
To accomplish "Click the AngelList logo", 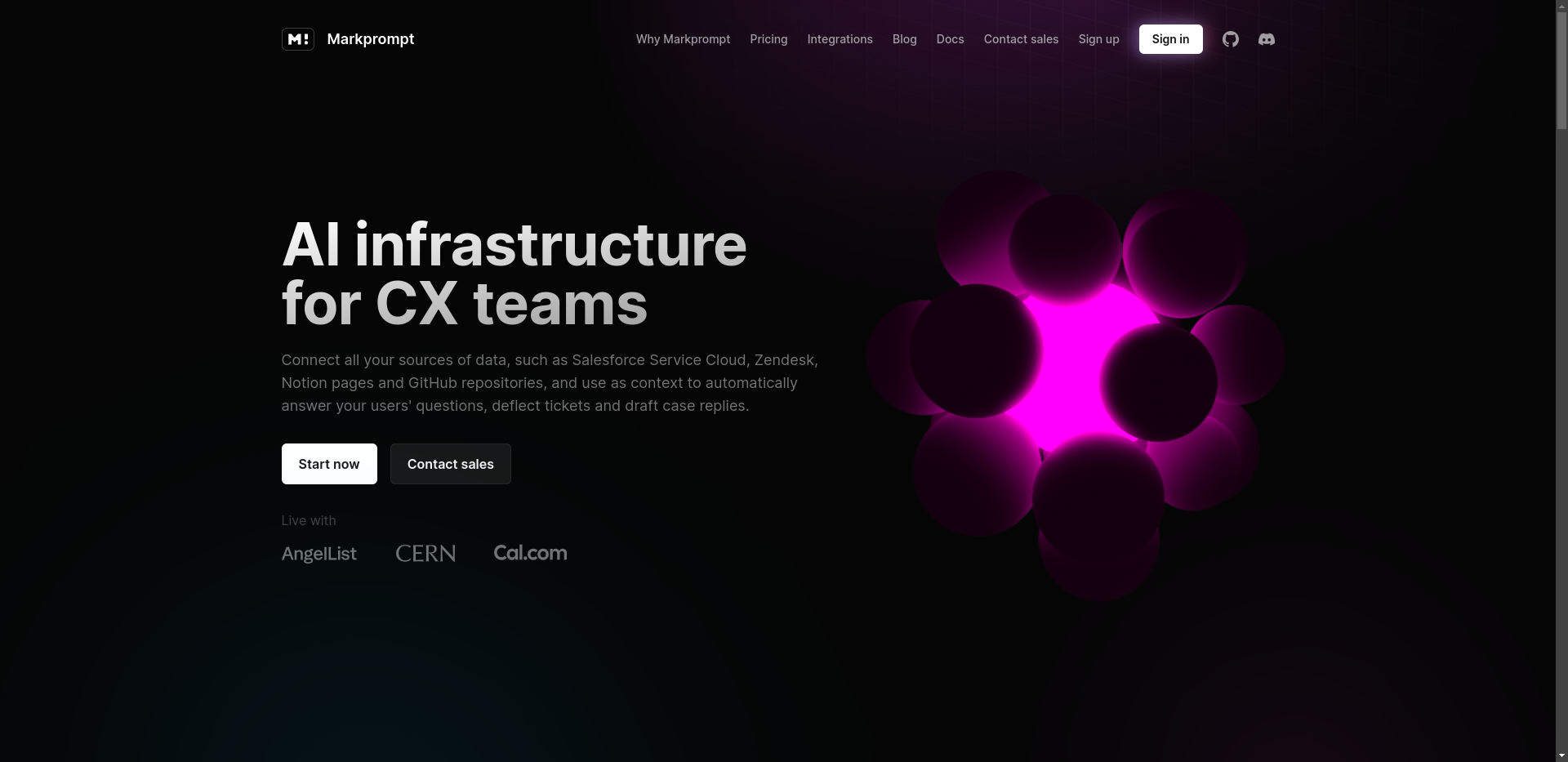I will click(x=318, y=554).
